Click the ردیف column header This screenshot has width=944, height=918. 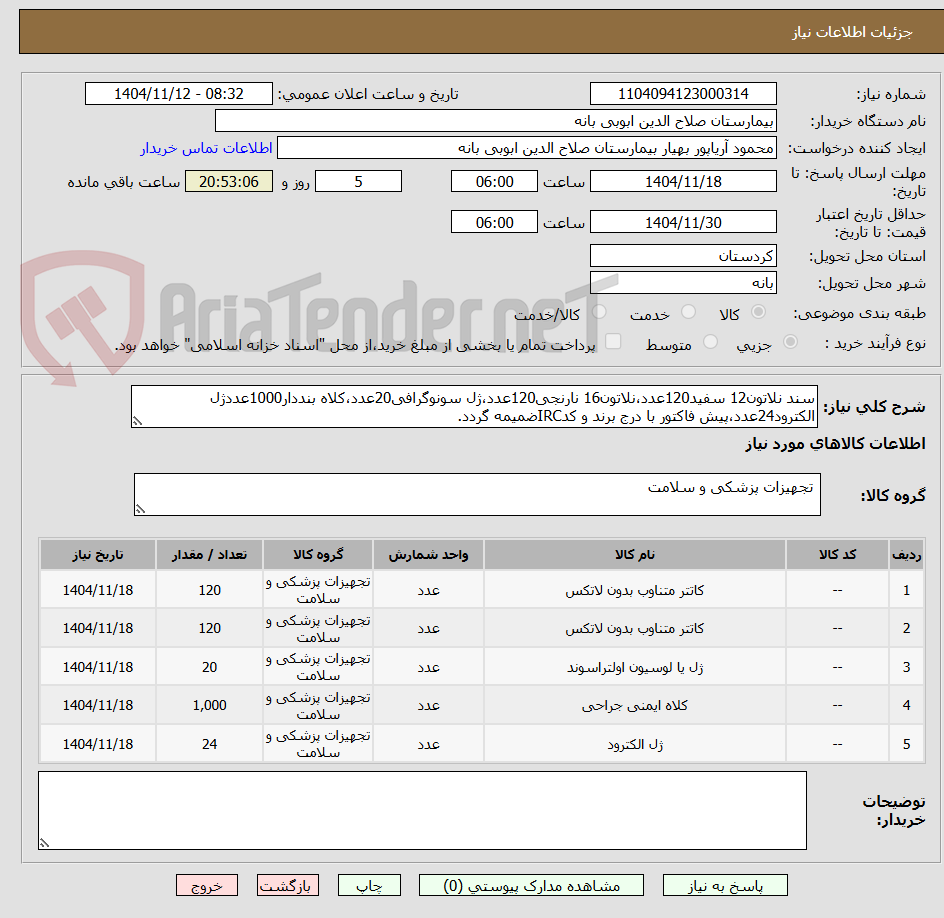click(x=906, y=554)
